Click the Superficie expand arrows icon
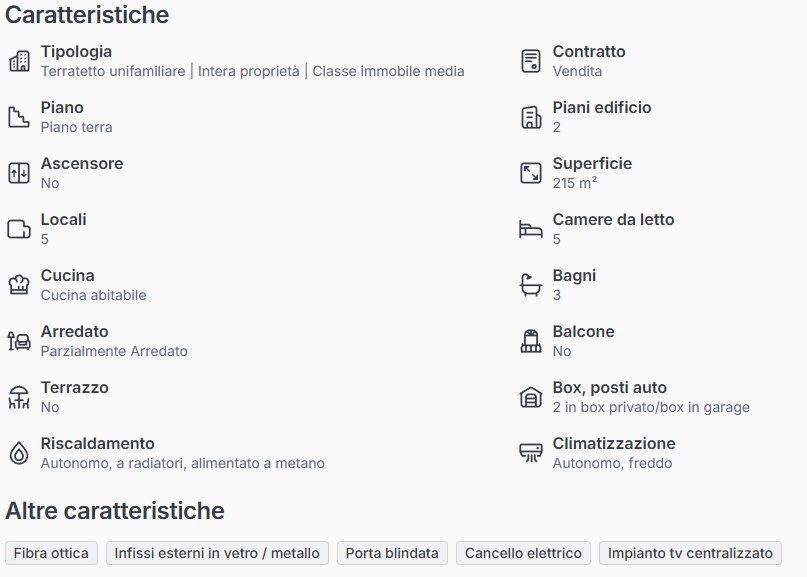The width and height of the screenshot is (807, 577). (531, 173)
